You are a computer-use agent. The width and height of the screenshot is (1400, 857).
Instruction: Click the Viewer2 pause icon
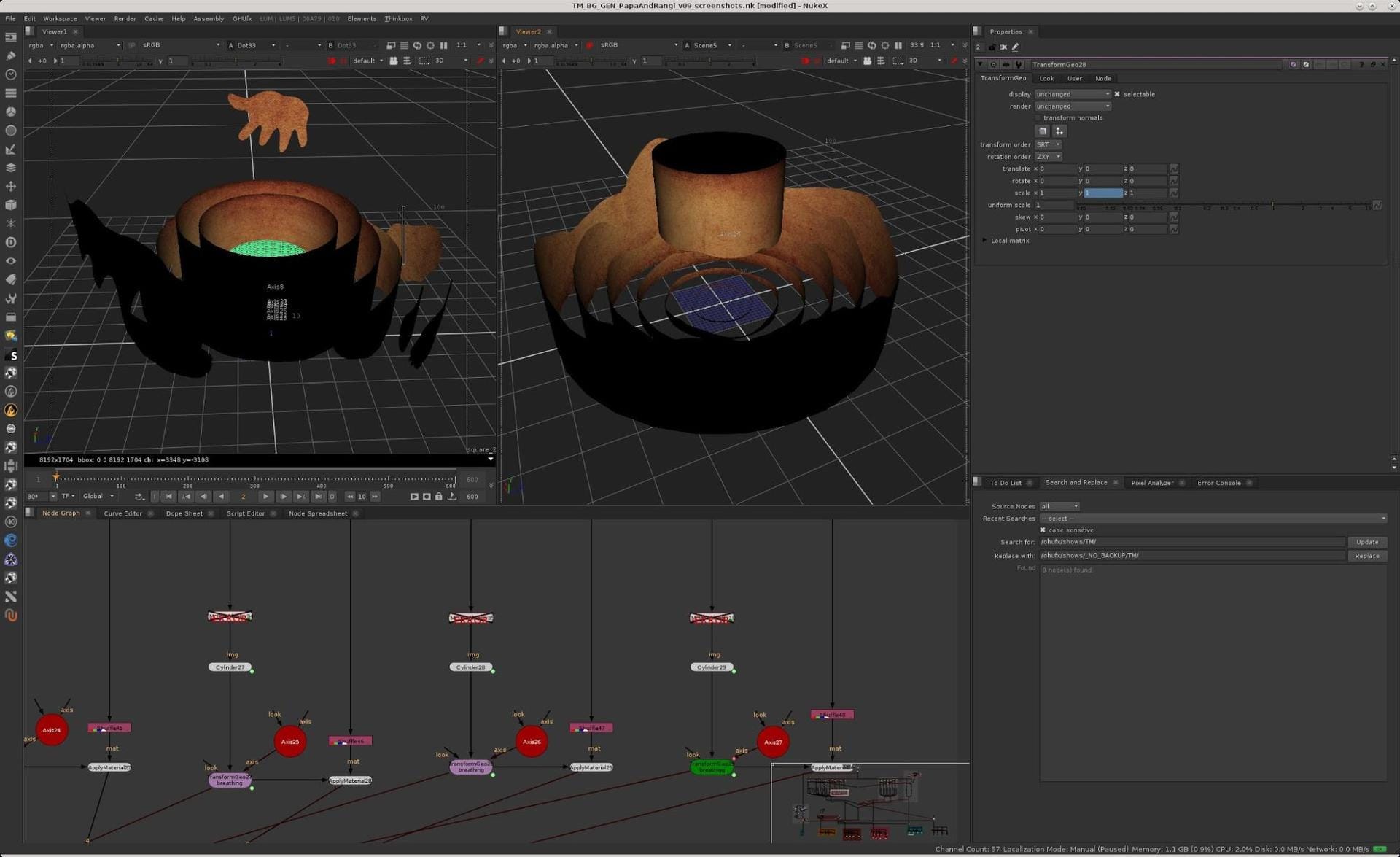898,45
